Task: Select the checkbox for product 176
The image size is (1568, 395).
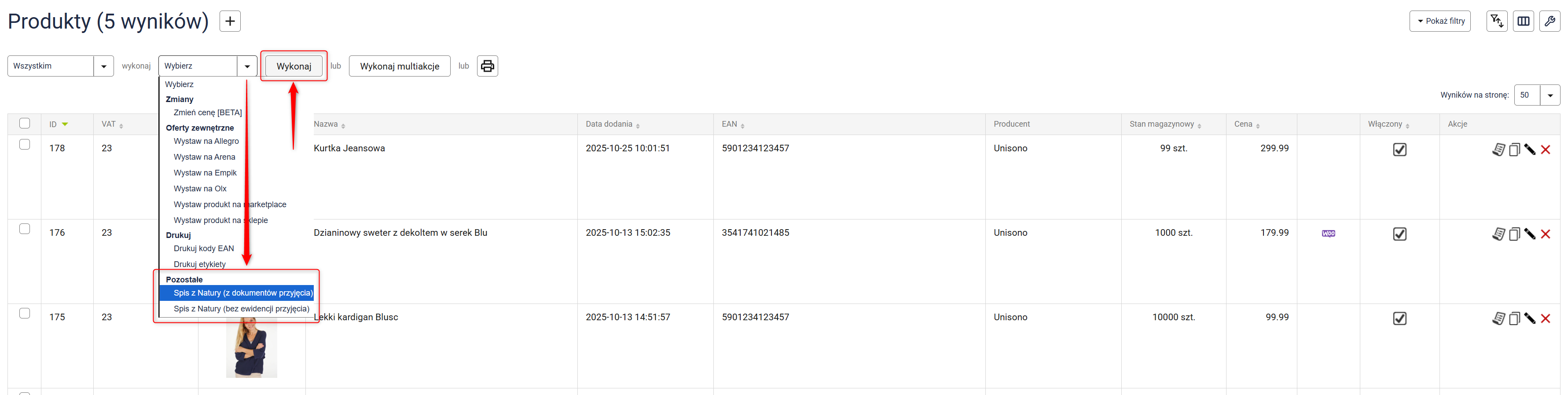Action: [x=25, y=229]
